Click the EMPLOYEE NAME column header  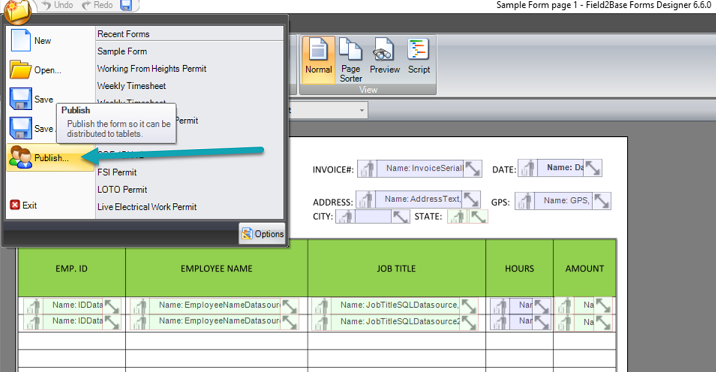[216, 268]
